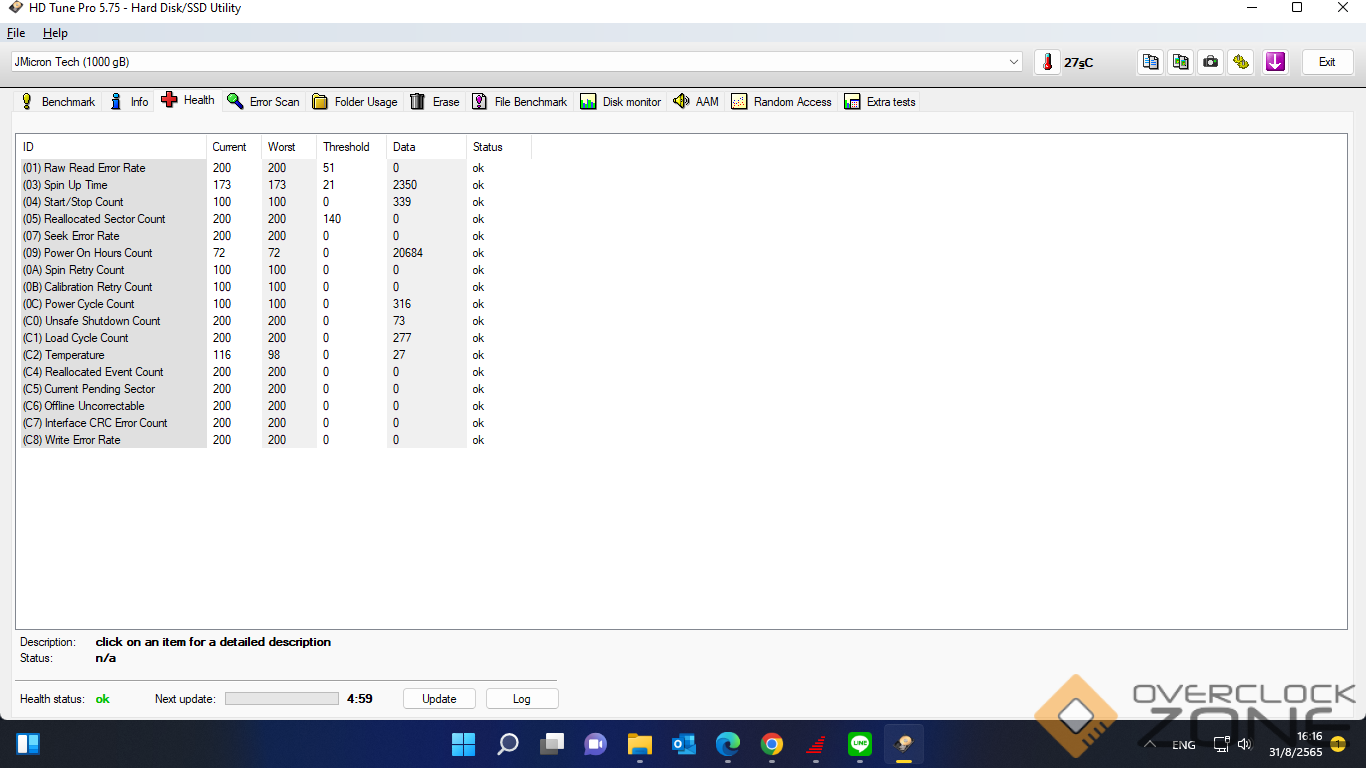Launch File Explorer from the taskbar
This screenshot has width=1366, height=768.
639,744
